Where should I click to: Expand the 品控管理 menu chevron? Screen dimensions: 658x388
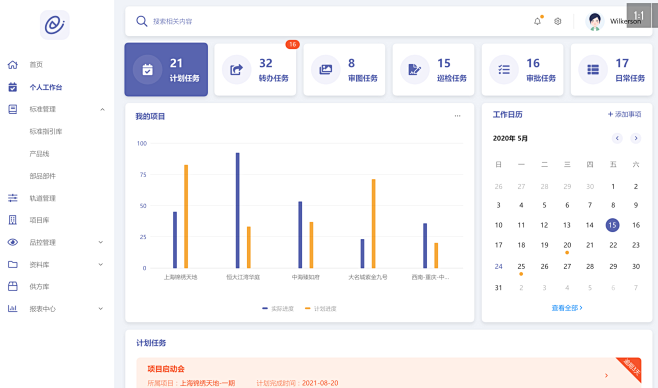pos(101,242)
